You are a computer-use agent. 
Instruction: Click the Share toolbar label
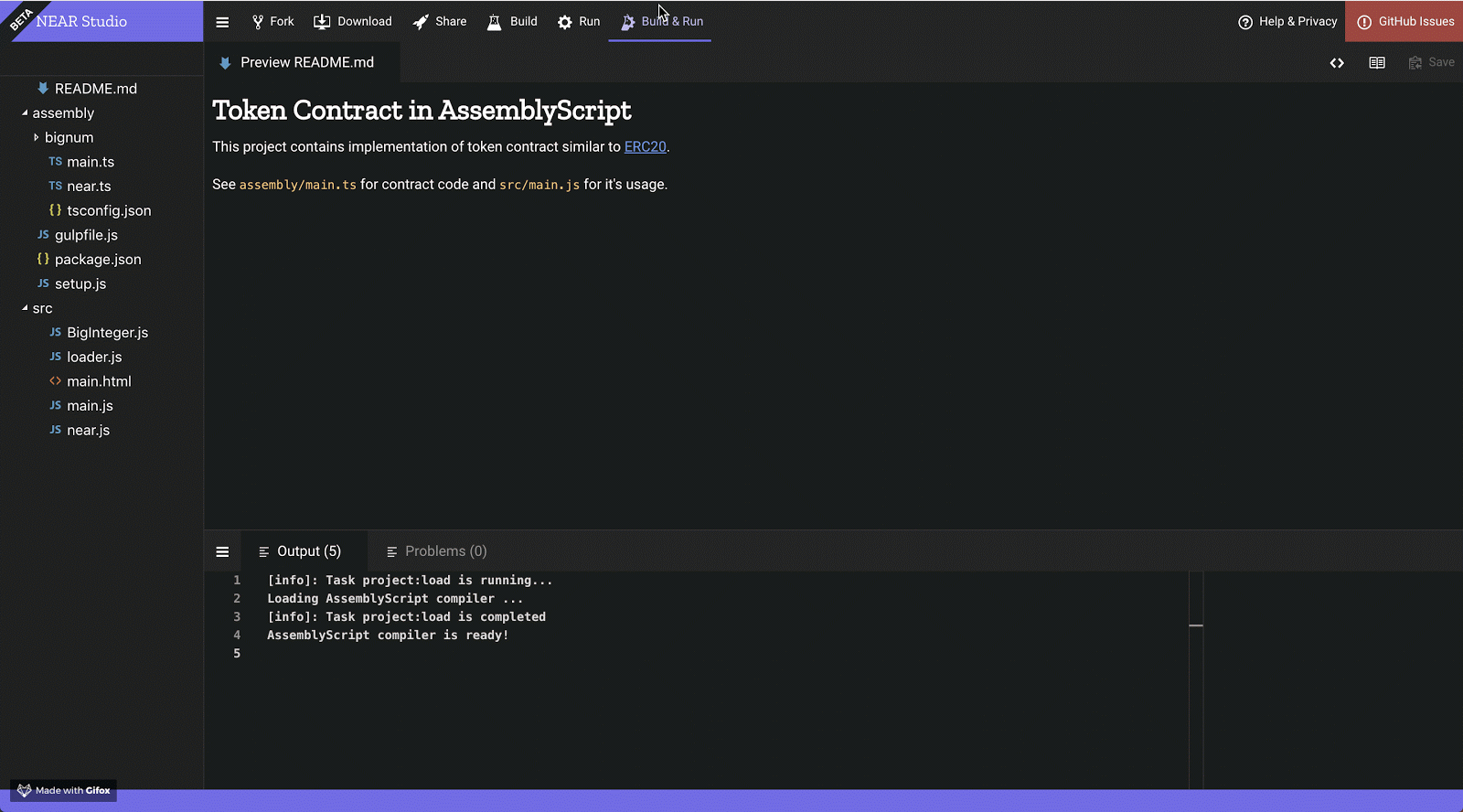(x=451, y=22)
